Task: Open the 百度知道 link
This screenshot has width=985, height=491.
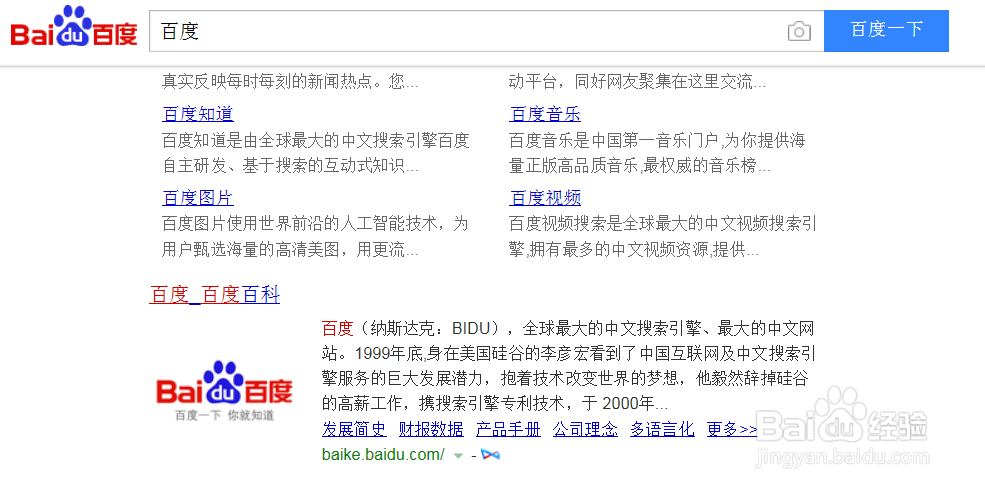Action: [x=198, y=114]
